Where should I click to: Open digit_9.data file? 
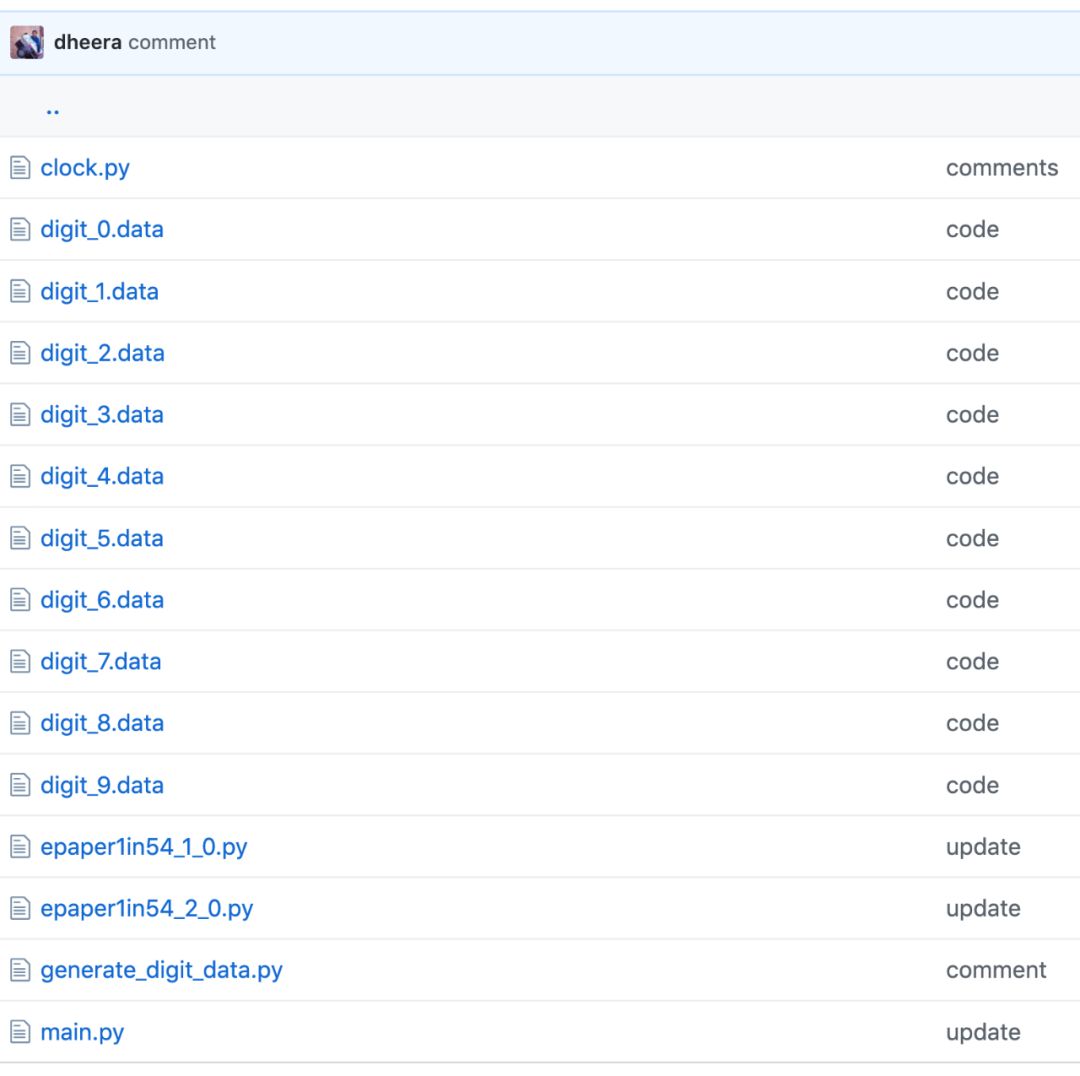pos(102,785)
